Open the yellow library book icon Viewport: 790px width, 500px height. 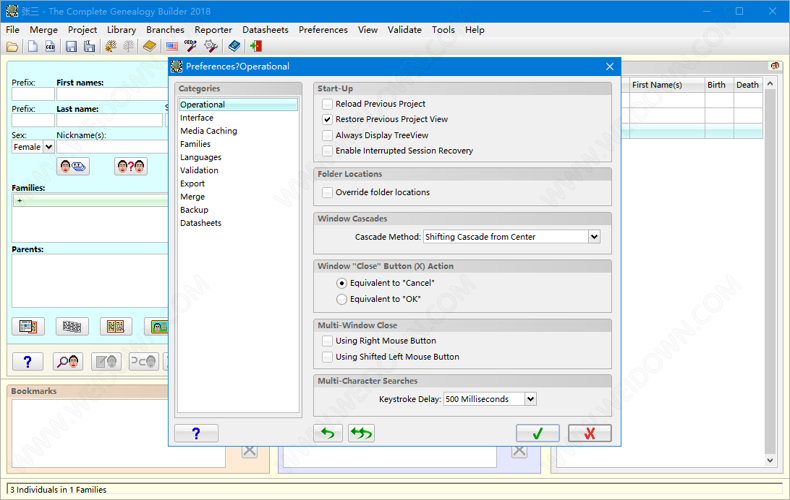150,47
